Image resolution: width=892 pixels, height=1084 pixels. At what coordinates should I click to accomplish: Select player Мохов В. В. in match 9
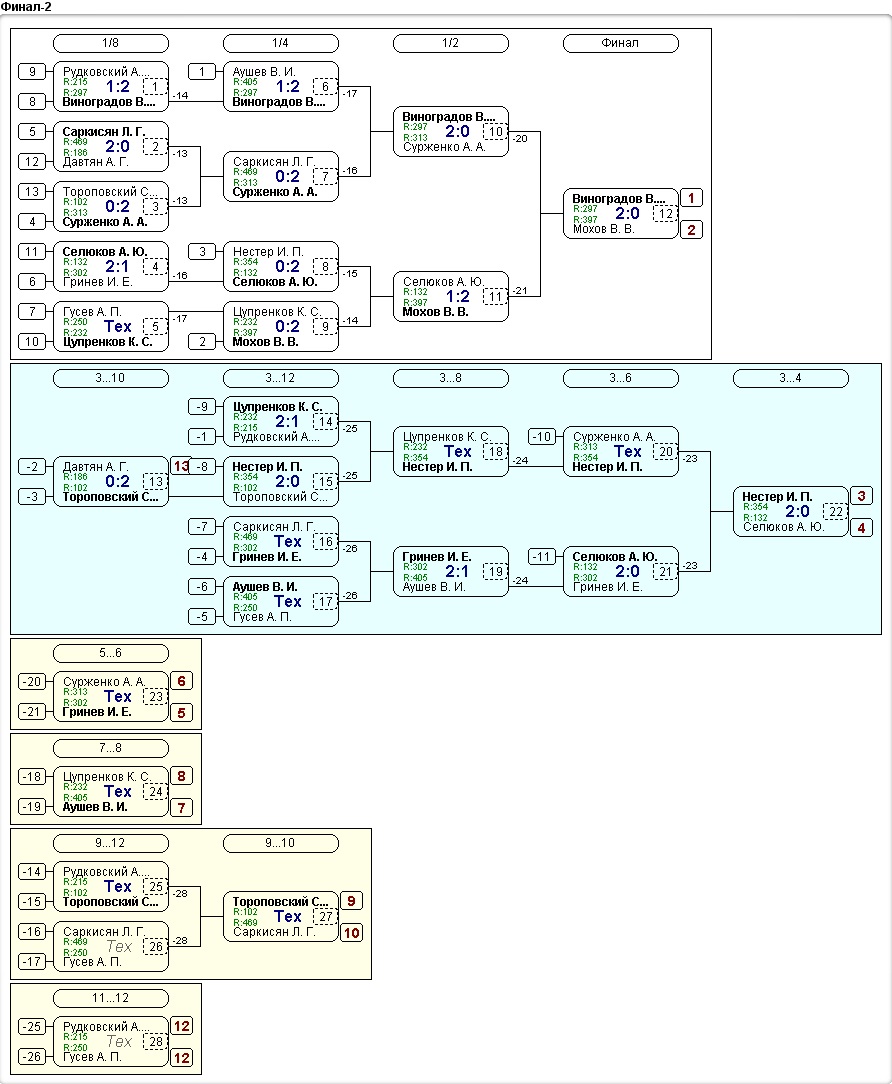[x=266, y=342]
